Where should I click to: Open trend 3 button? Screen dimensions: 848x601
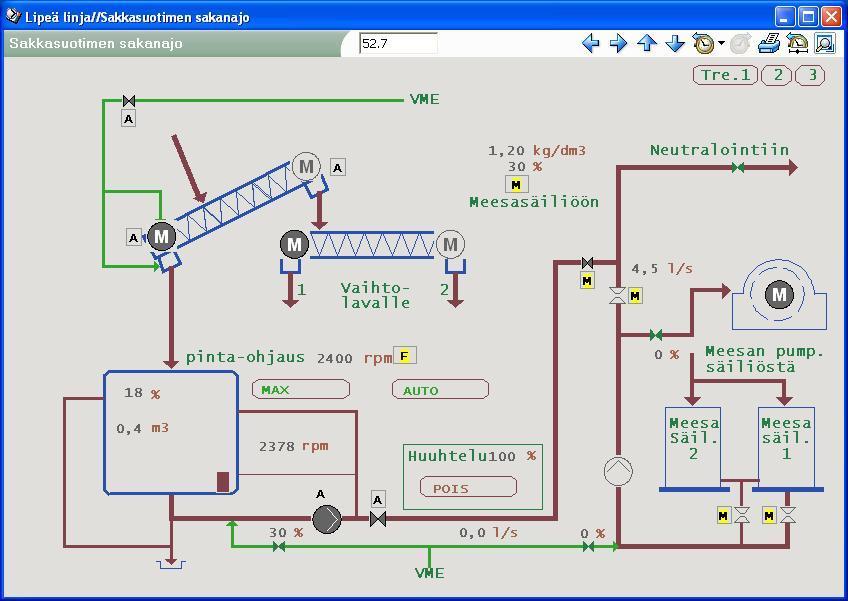coord(810,75)
